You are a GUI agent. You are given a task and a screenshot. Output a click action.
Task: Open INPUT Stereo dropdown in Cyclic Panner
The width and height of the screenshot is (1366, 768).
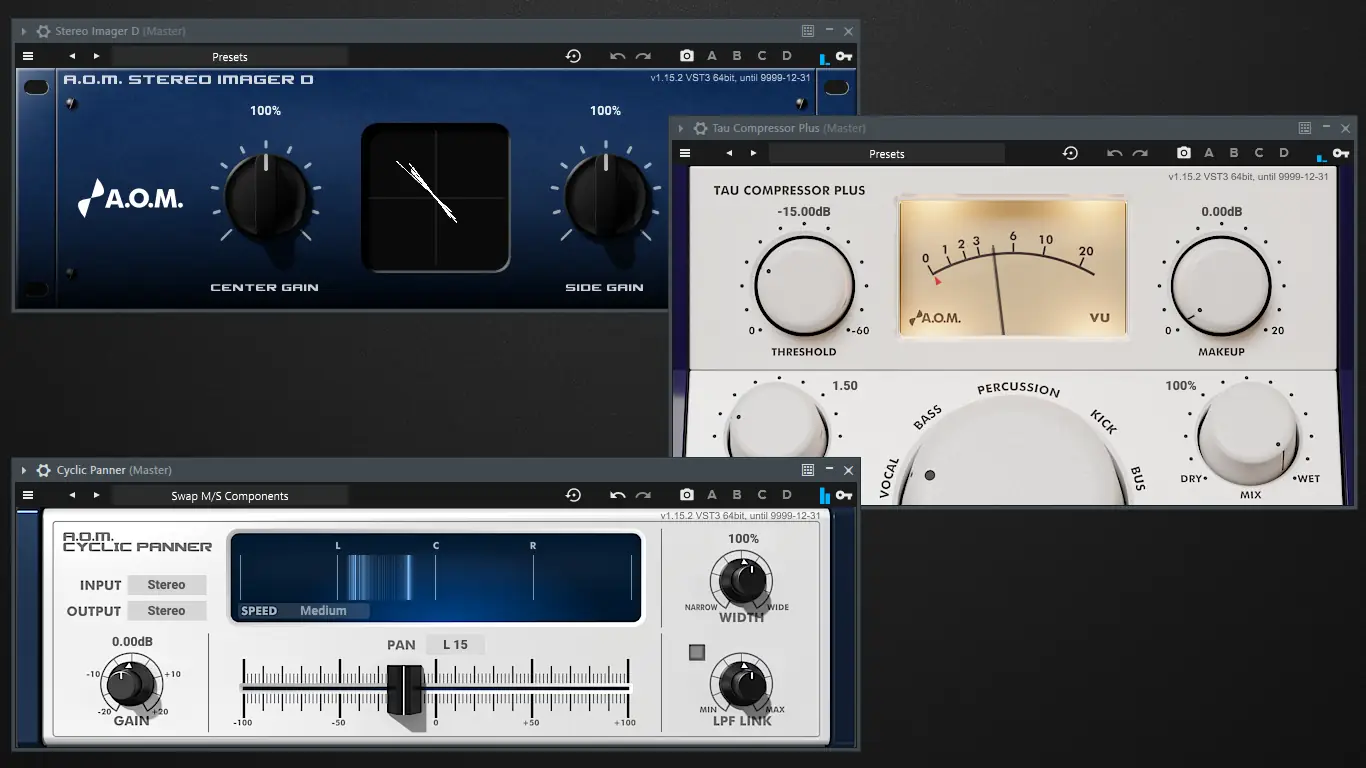(x=167, y=585)
